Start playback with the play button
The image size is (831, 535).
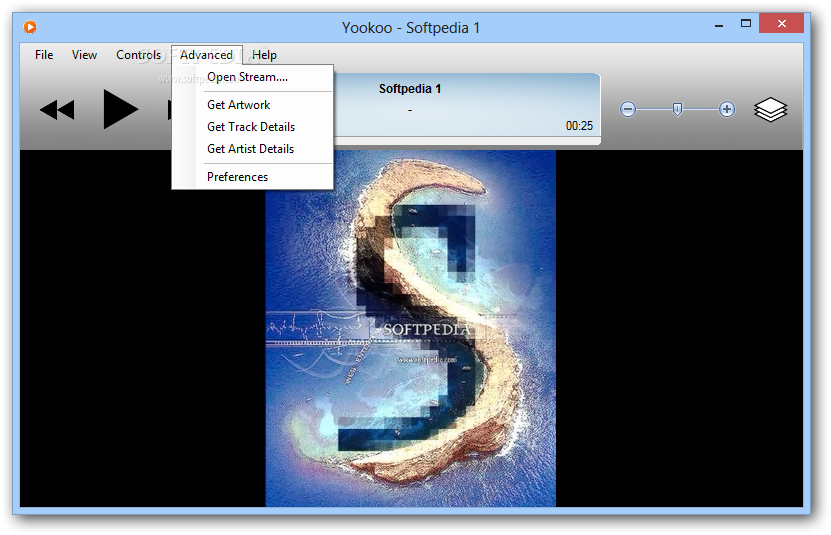[x=120, y=109]
